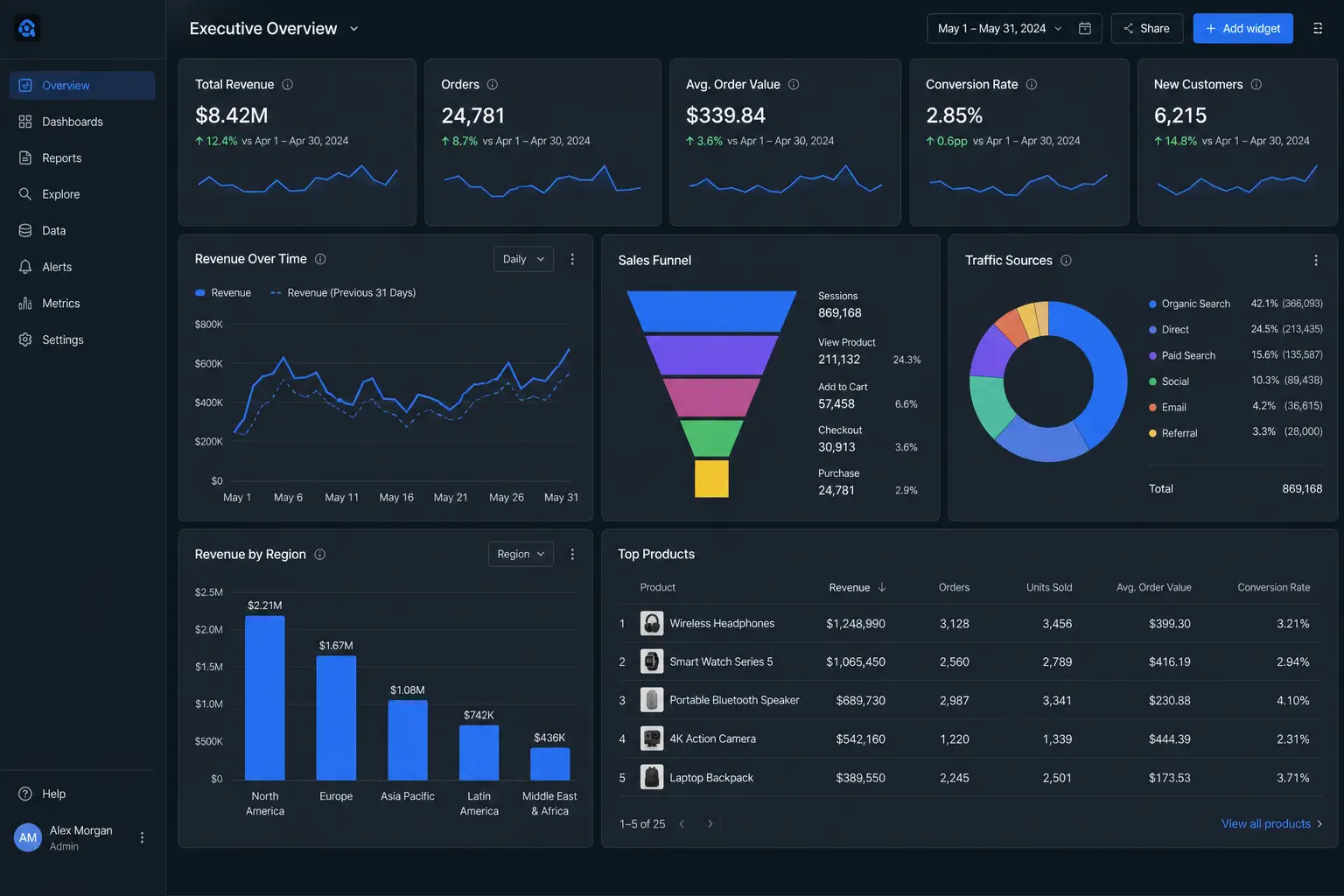This screenshot has width=1344, height=896.
Task: Open Alex Morgan user options menu
Action: pos(142,837)
